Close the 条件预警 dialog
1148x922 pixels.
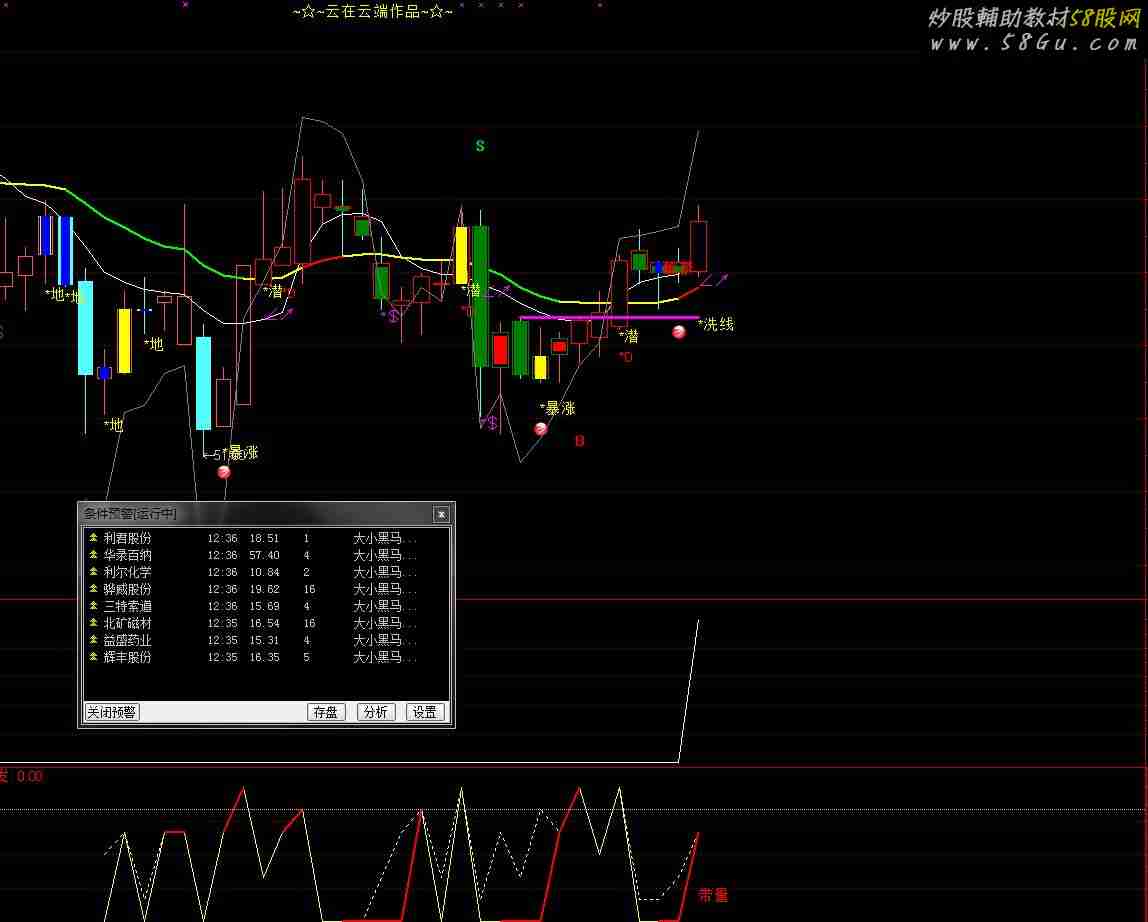(x=441, y=514)
